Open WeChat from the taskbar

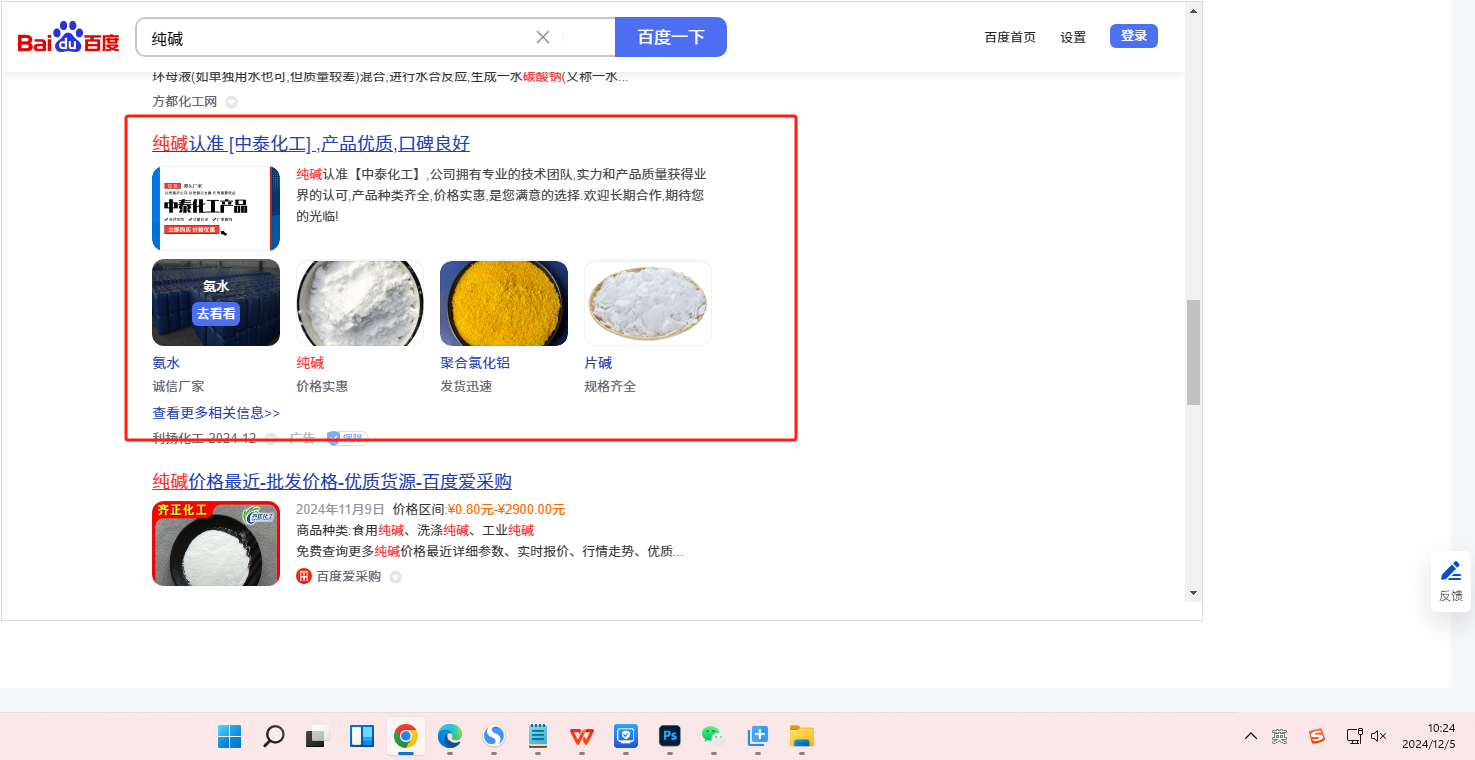712,737
